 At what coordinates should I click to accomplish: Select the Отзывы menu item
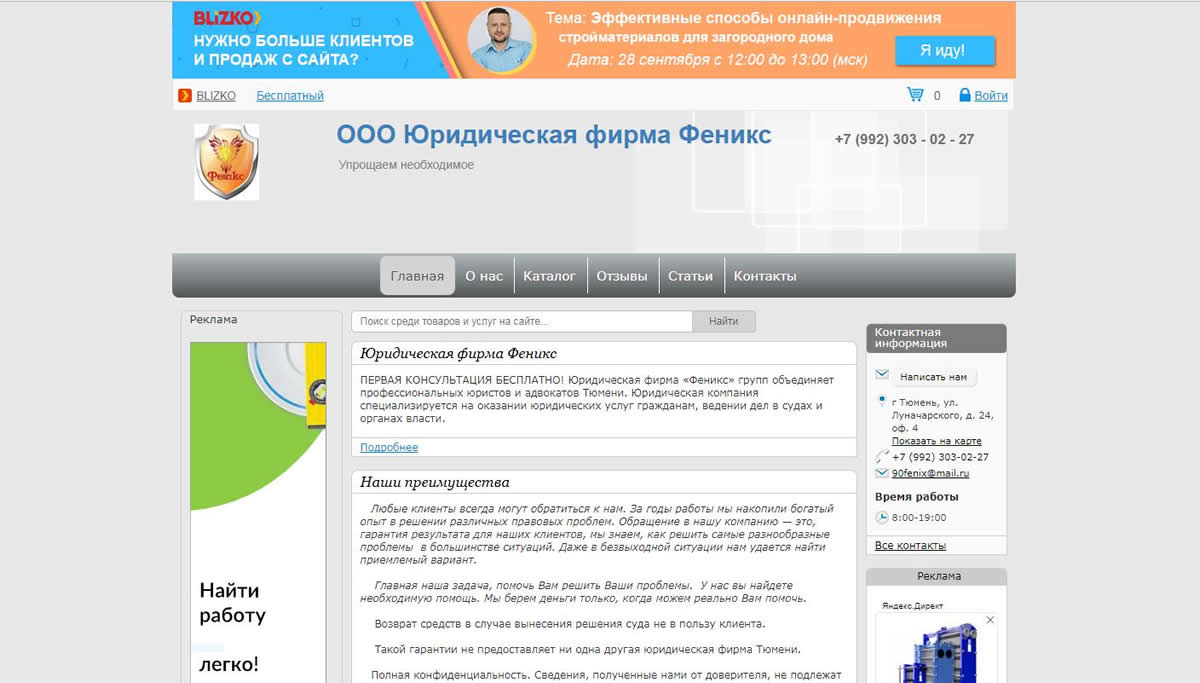point(622,275)
